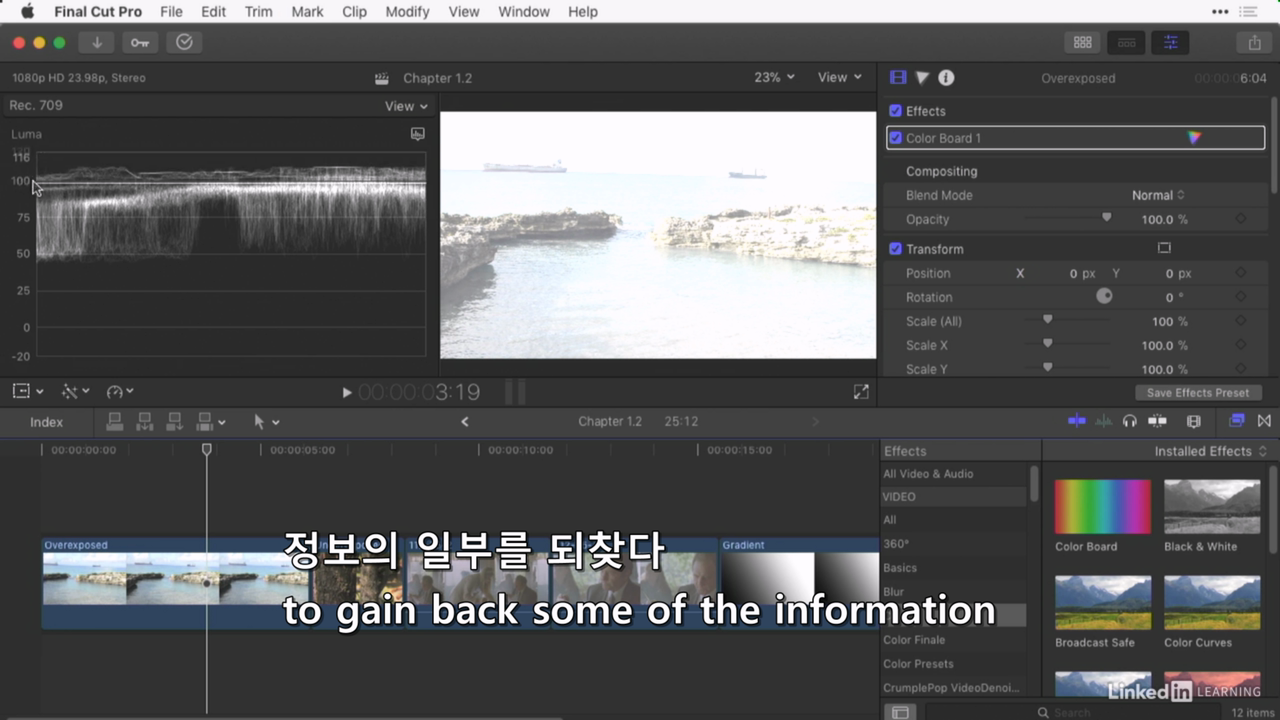Click the Transform onscreen controls icon
Viewport: 1280px width, 720px height.
coord(1164,248)
